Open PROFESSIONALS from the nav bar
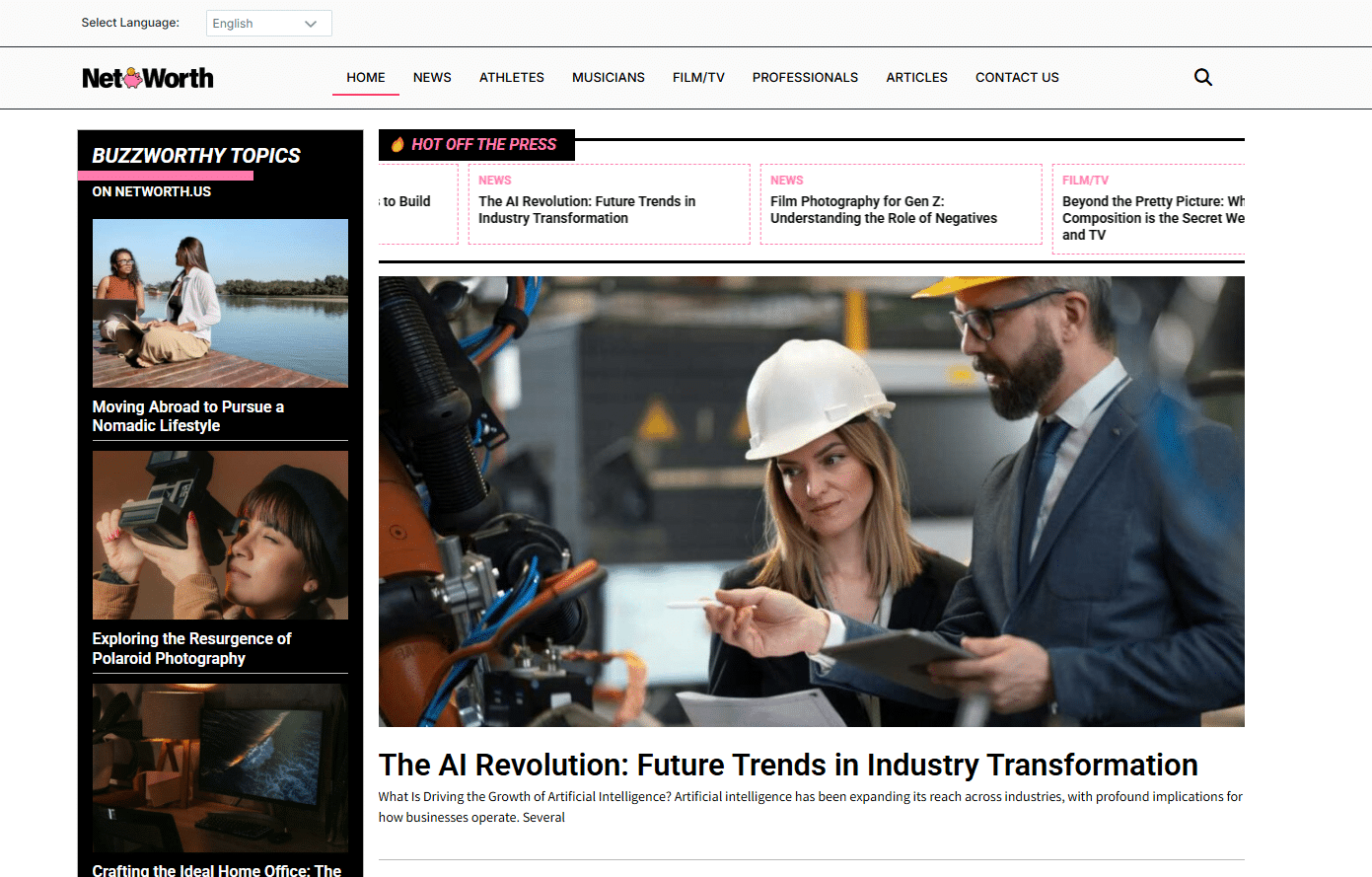 coord(805,77)
